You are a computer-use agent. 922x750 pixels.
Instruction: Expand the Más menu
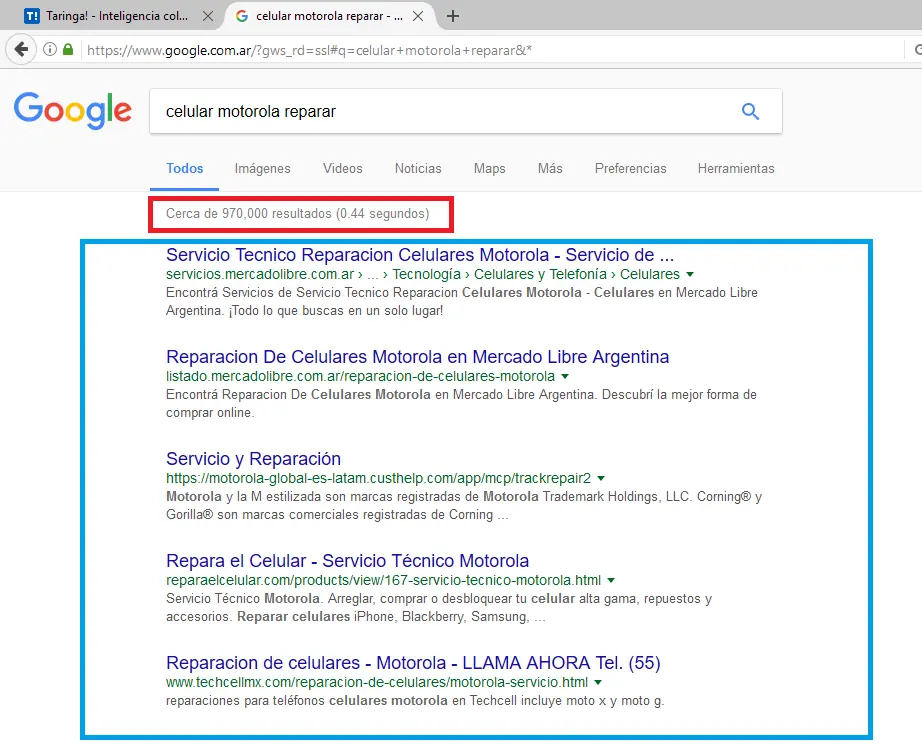pyautogui.click(x=550, y=169)
